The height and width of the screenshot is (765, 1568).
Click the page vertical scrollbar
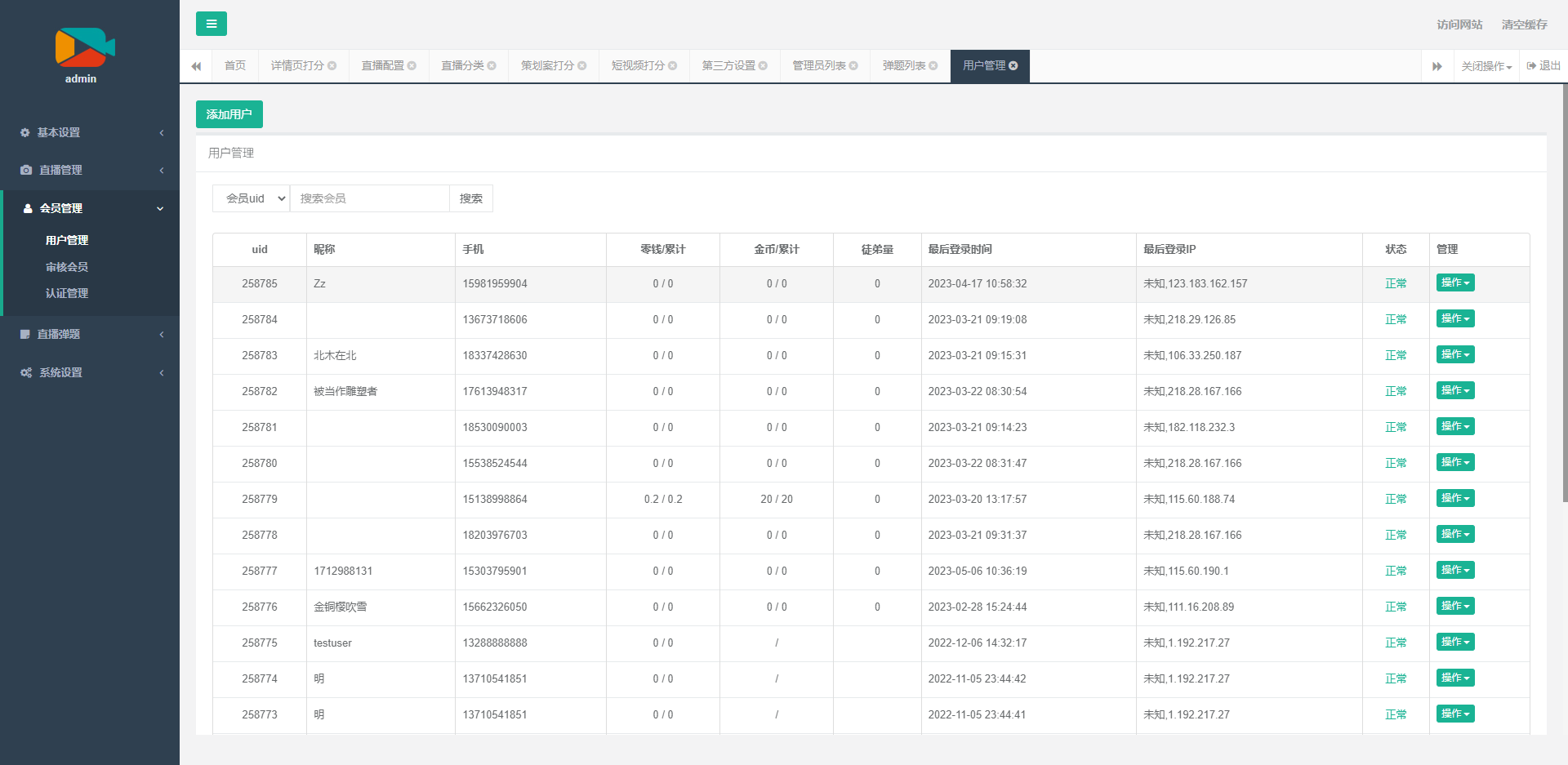coord(1564,294)
